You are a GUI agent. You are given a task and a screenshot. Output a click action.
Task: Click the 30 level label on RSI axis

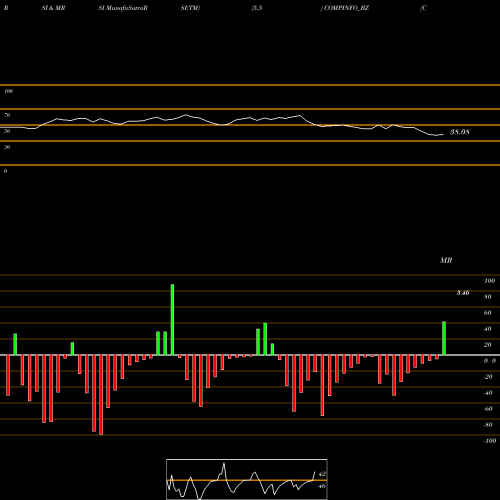click(x=7, y=147)
